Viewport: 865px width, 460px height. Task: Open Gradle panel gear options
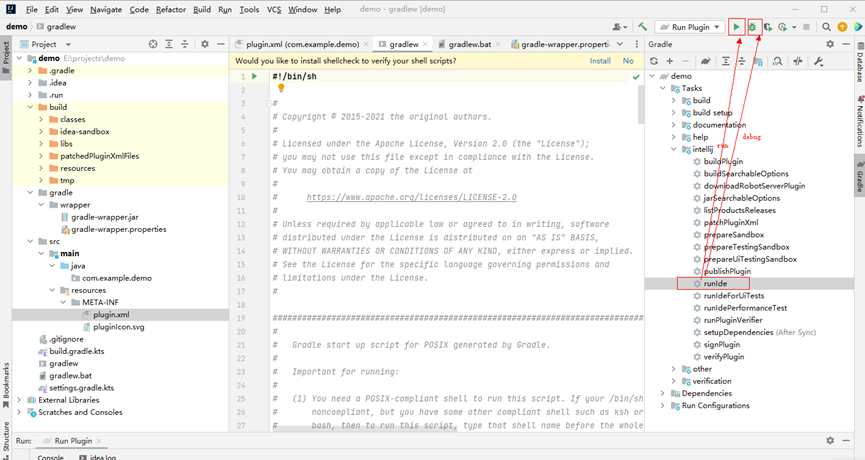point(830,44)
